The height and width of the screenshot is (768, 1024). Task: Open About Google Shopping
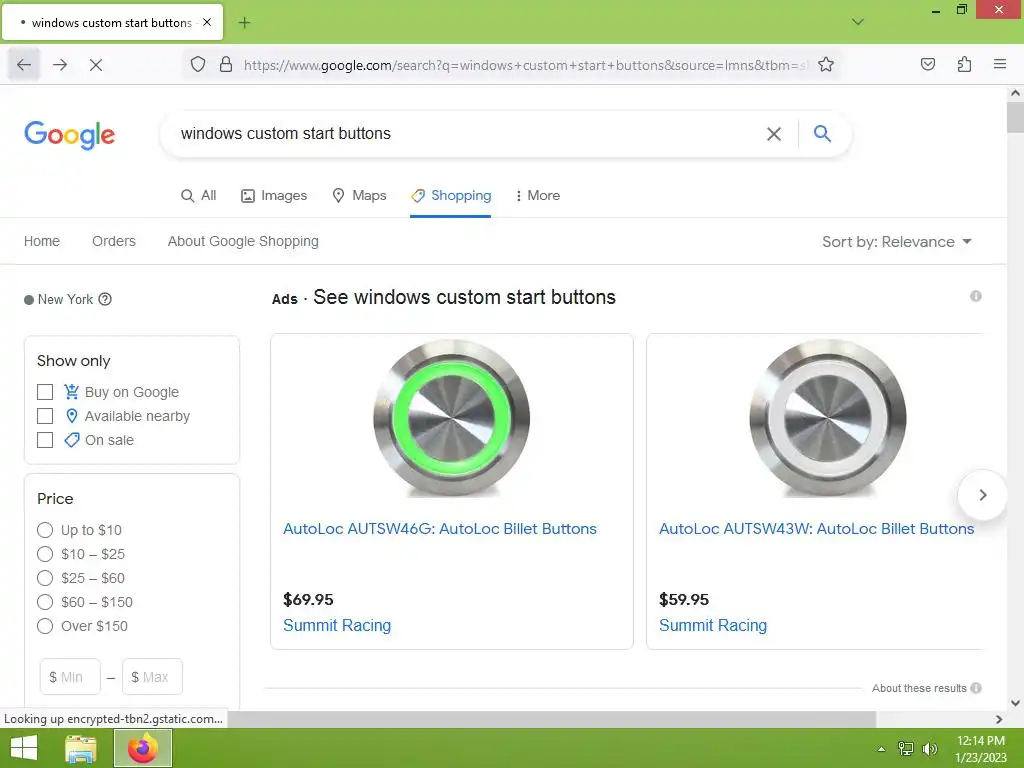pyautogui.click(x=243, y=241)
